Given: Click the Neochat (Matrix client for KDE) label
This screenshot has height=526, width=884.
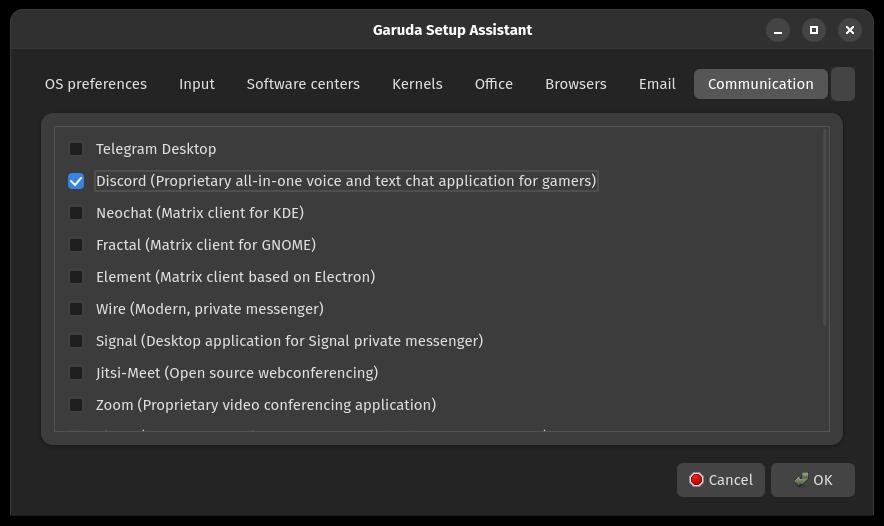Looking at the screenshot, I should pyautogui.click(x=200, y=213).
